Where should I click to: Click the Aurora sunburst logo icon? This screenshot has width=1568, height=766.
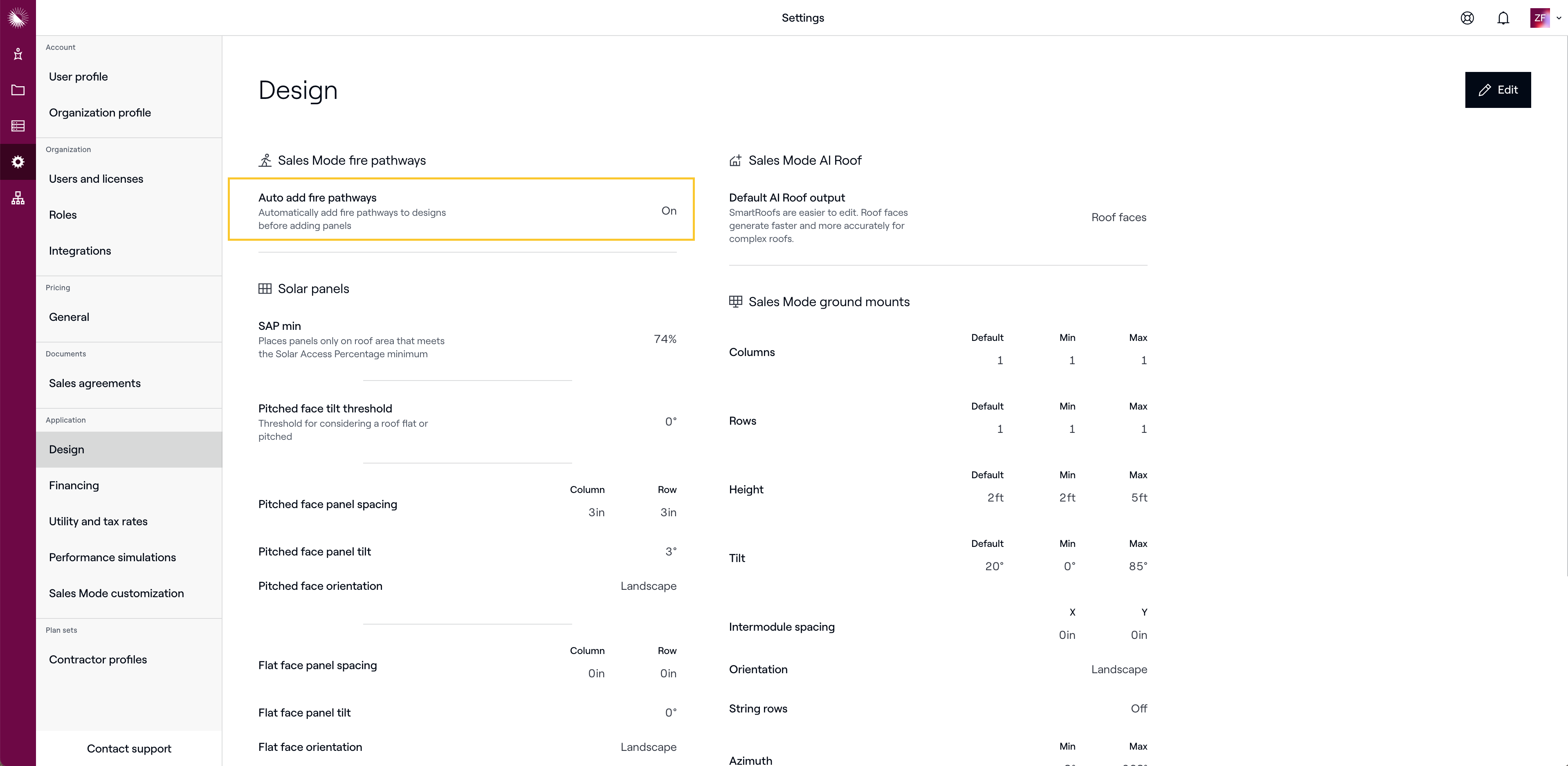click(x=18, y=18)
